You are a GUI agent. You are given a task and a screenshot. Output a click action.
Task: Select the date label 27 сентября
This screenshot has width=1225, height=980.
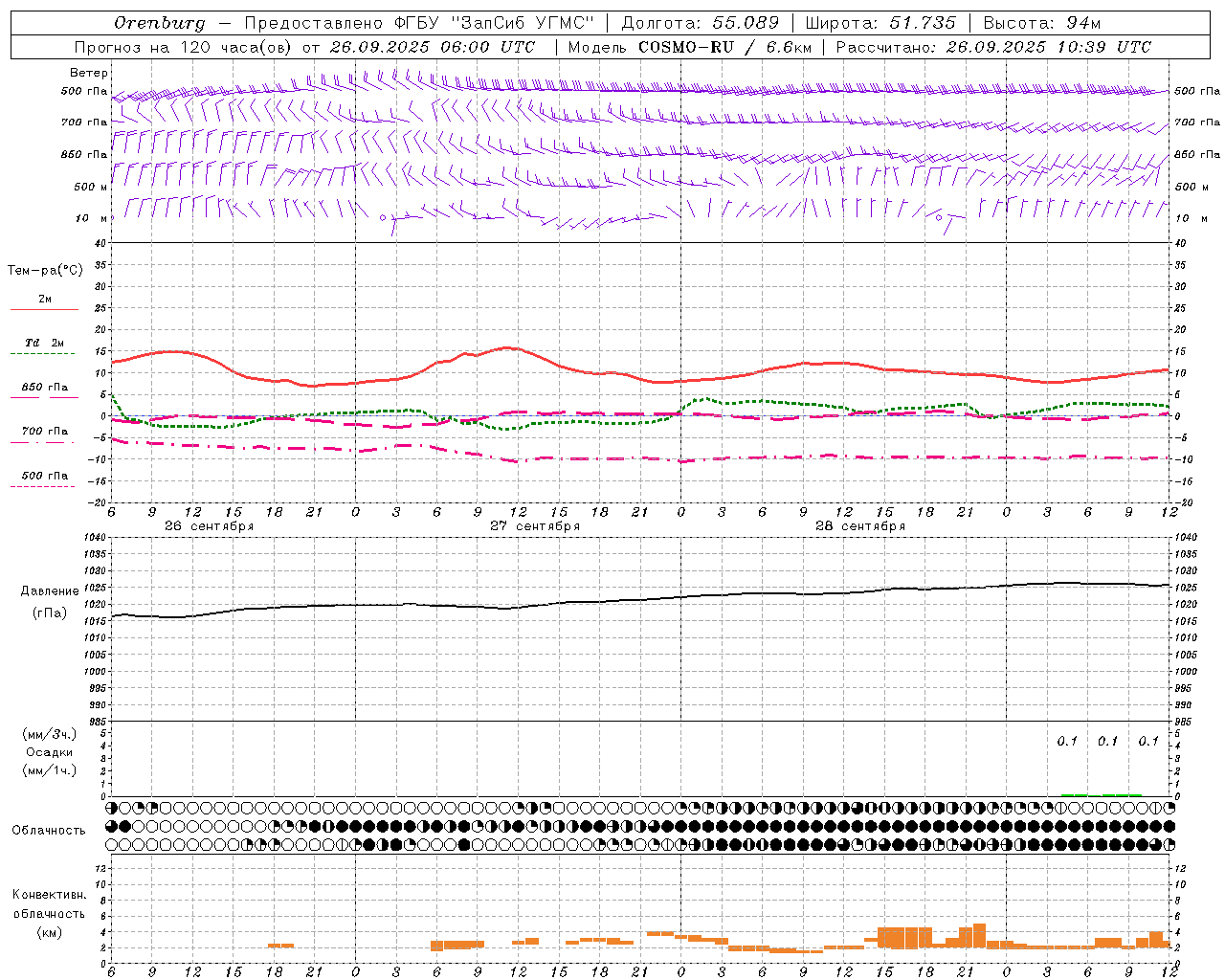(x=535, y=526)
